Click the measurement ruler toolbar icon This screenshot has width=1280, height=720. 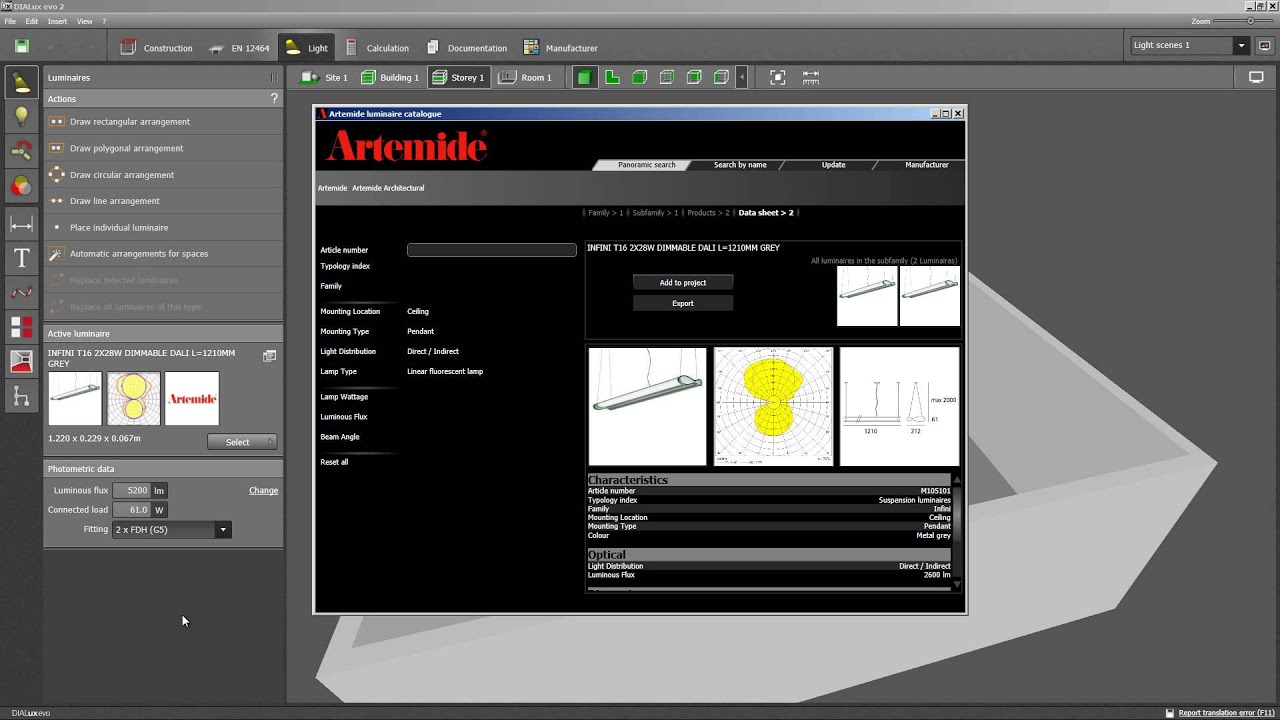coord(811,77)
